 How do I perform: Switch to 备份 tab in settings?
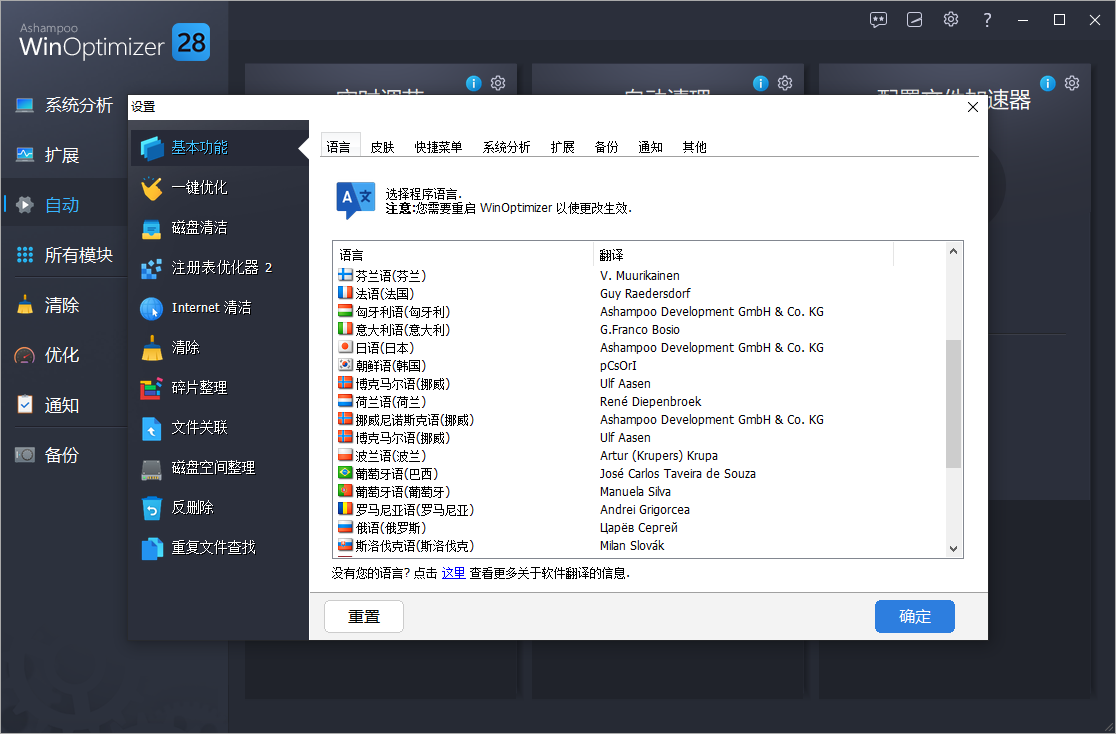[x=606, y=147]
